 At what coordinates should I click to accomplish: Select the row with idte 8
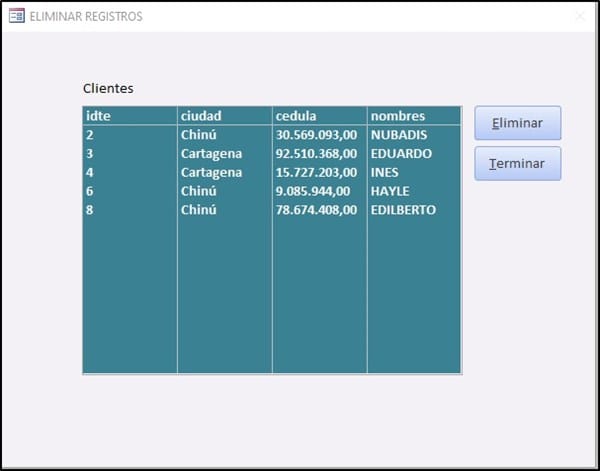(x=272, y=210)
